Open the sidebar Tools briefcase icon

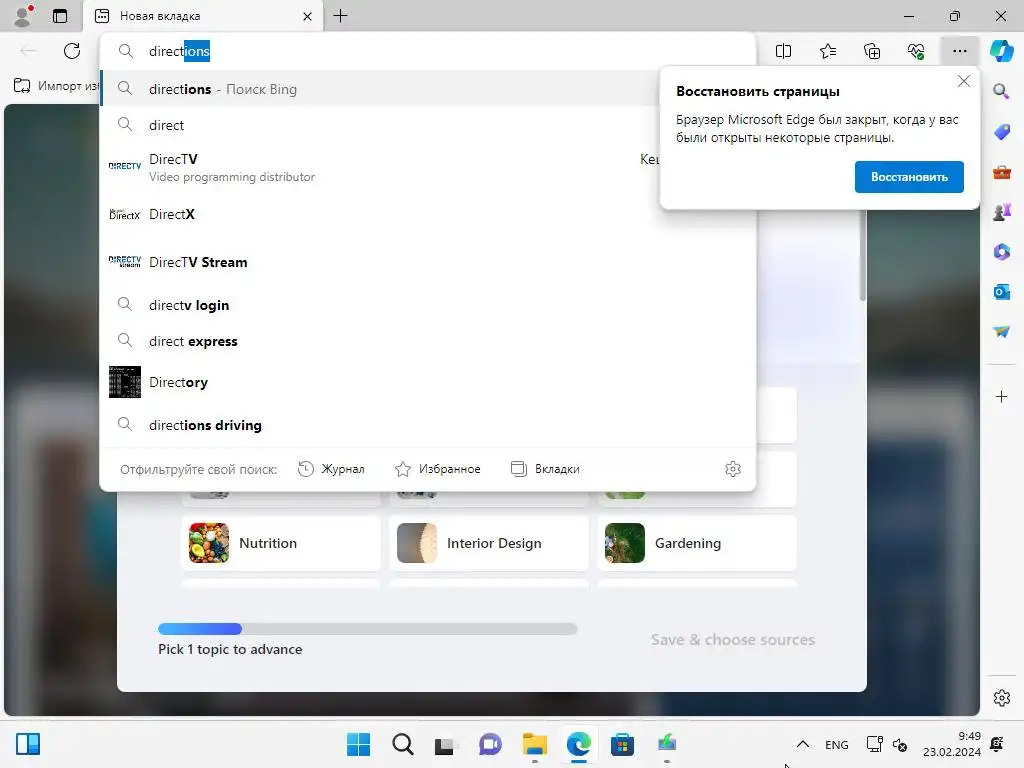point(1001,172)
